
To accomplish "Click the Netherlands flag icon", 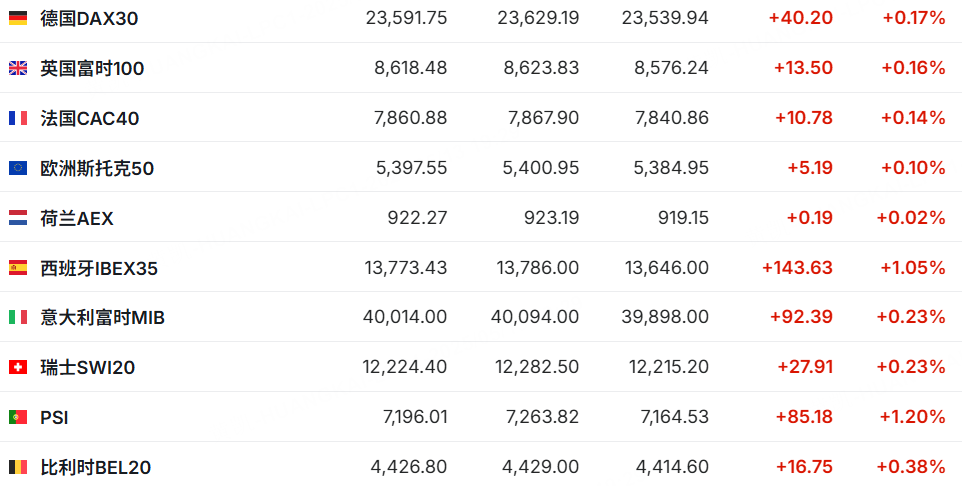I will coord(18,218).
